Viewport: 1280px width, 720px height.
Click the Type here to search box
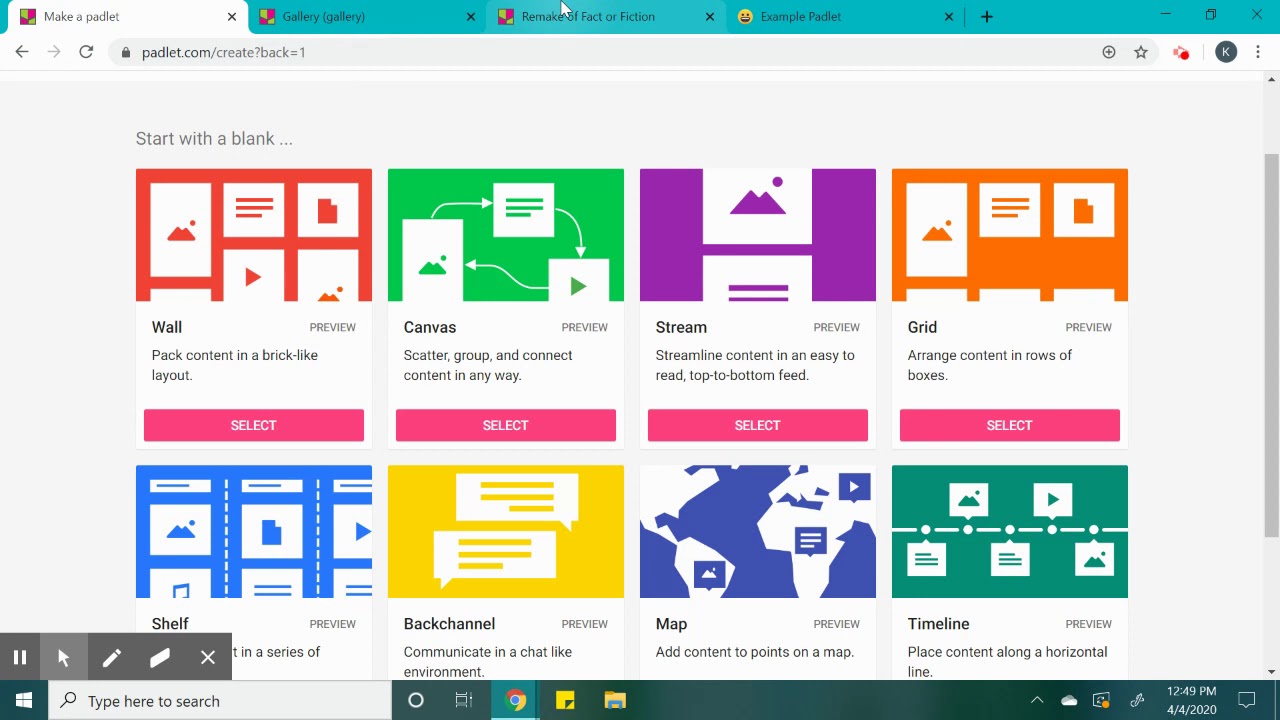point(220,700)
